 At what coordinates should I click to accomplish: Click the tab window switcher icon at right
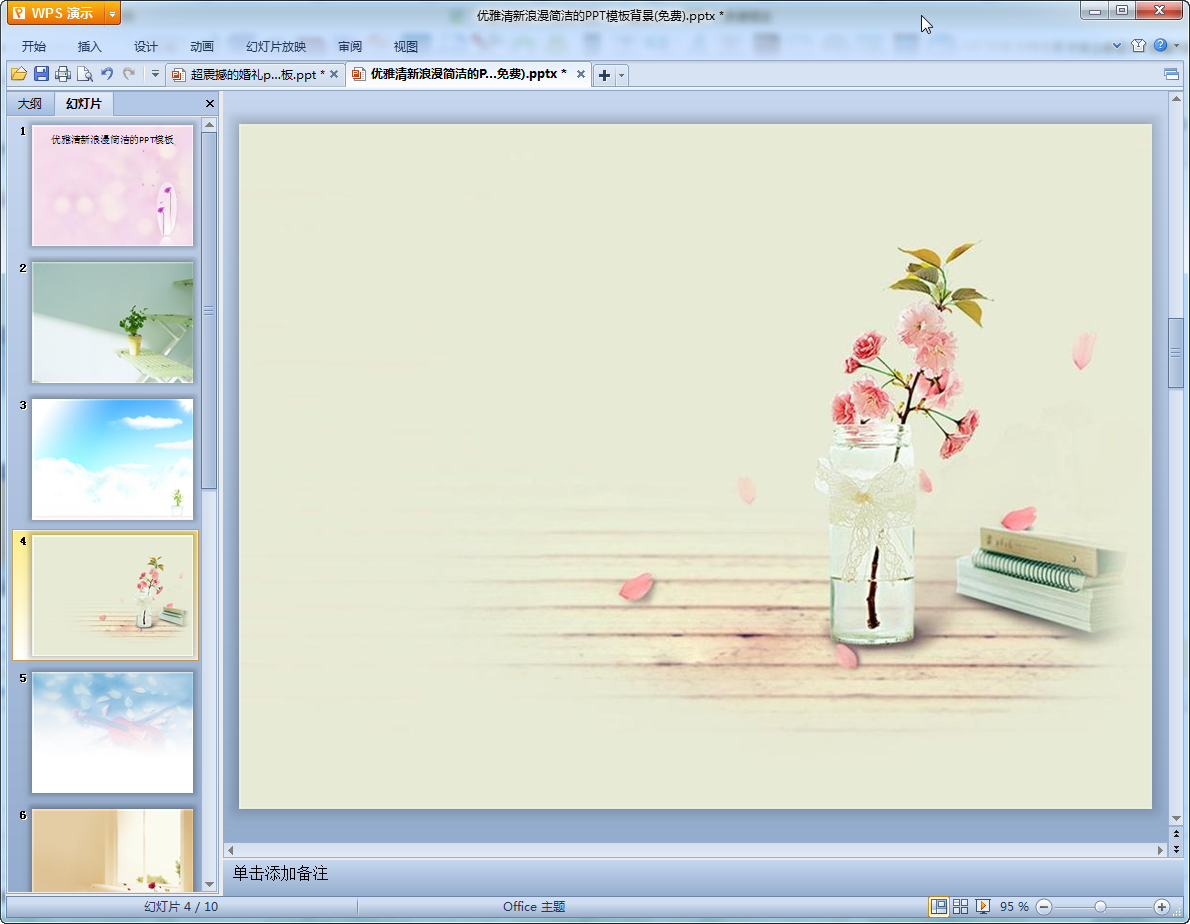tap(1171, 74)
